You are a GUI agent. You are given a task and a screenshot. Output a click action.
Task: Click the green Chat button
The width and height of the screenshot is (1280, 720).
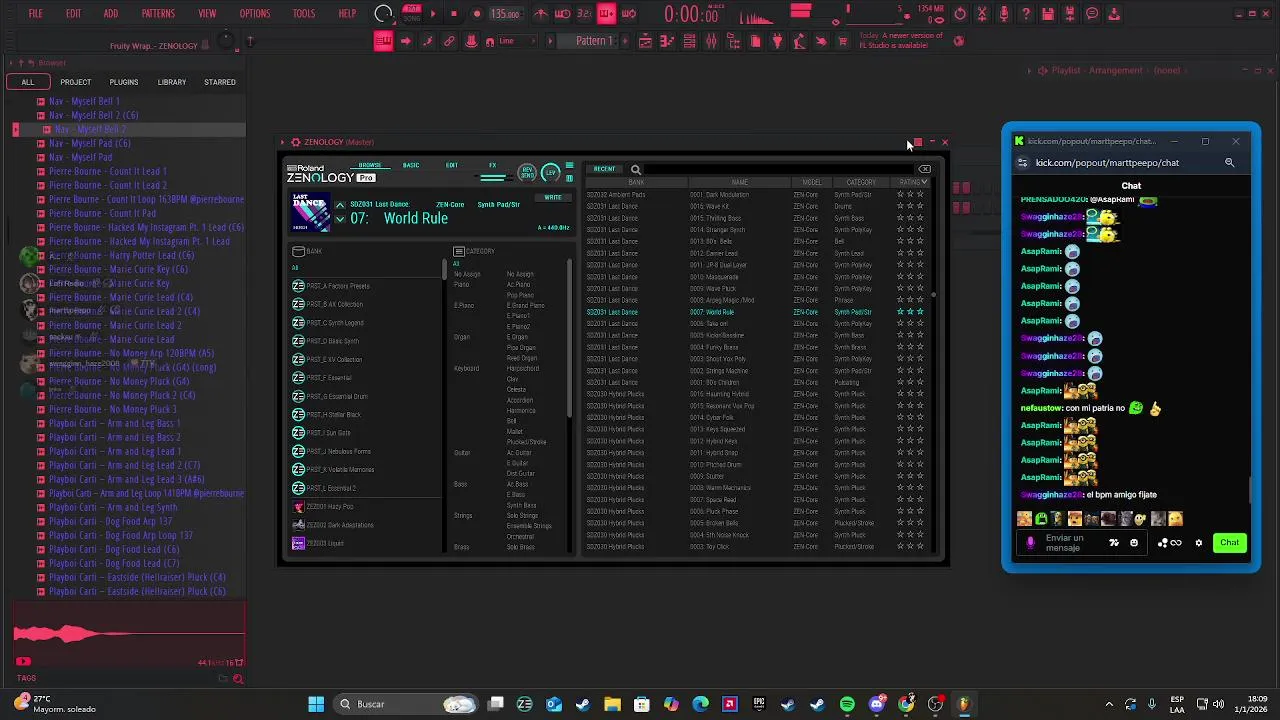(x=1229, y=543)
